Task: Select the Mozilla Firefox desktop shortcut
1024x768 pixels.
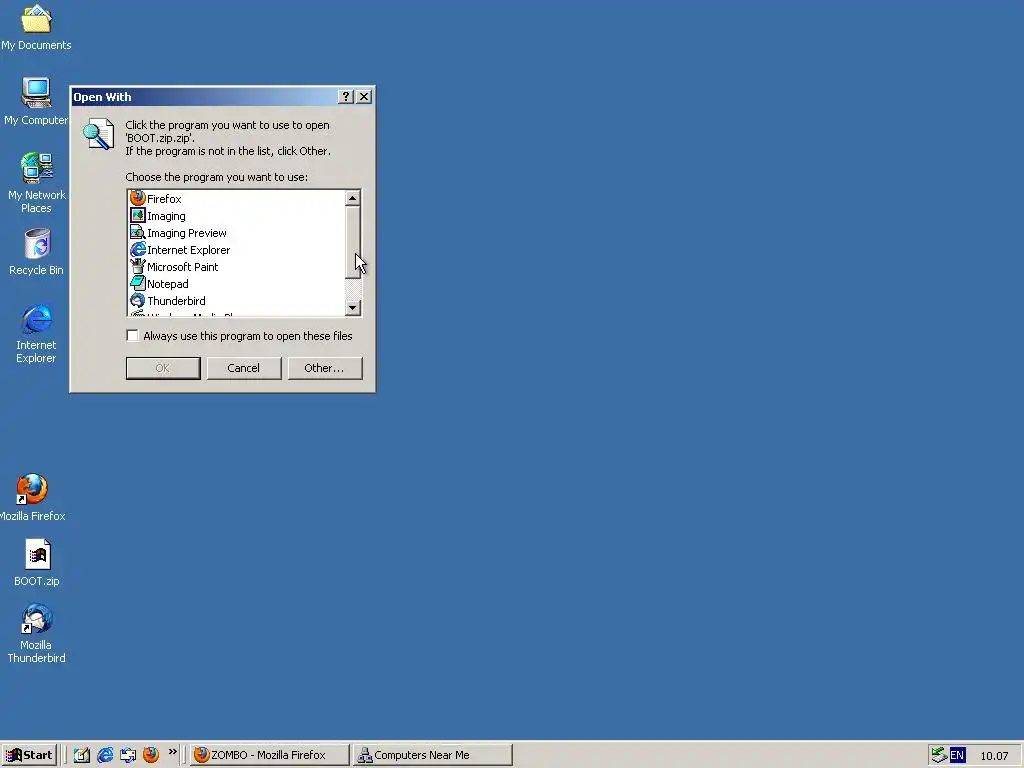Action: (x=33, y=498)
